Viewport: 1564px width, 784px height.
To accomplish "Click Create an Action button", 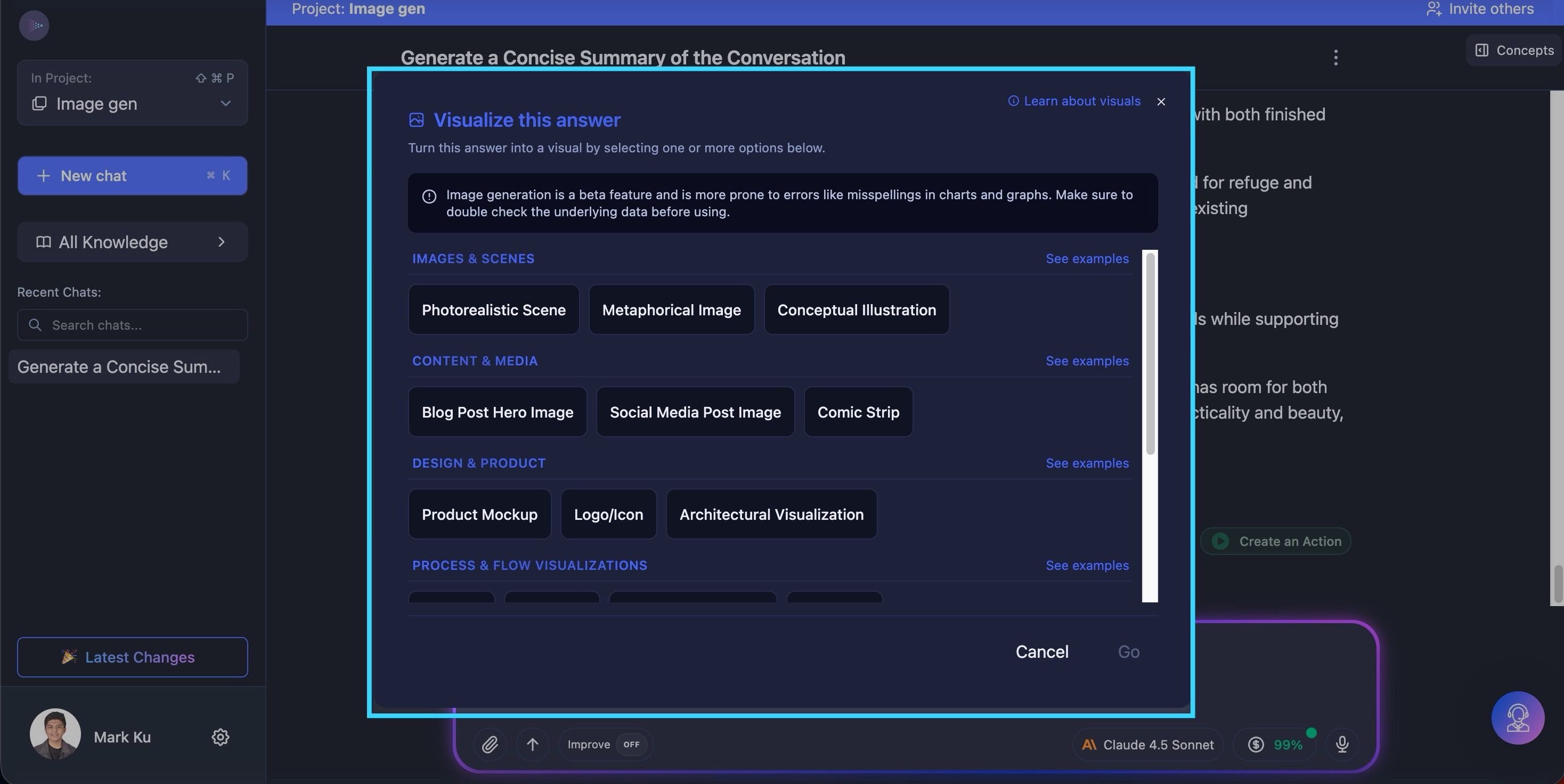I will point(1276,541).
